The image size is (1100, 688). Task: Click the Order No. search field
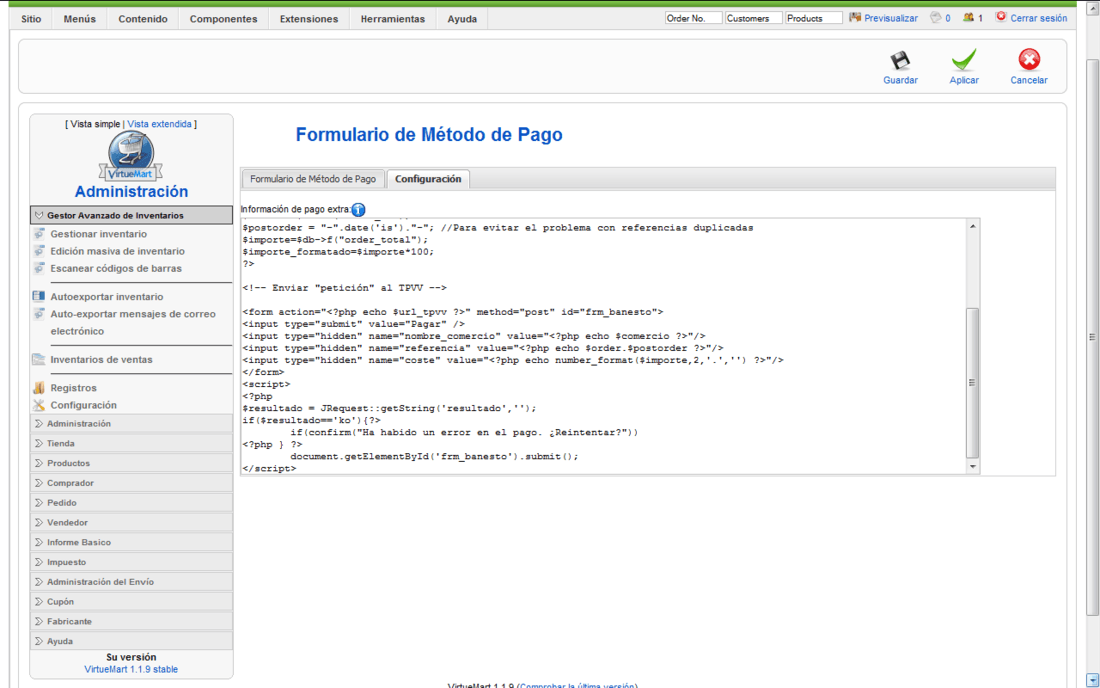tap(693, 18)
